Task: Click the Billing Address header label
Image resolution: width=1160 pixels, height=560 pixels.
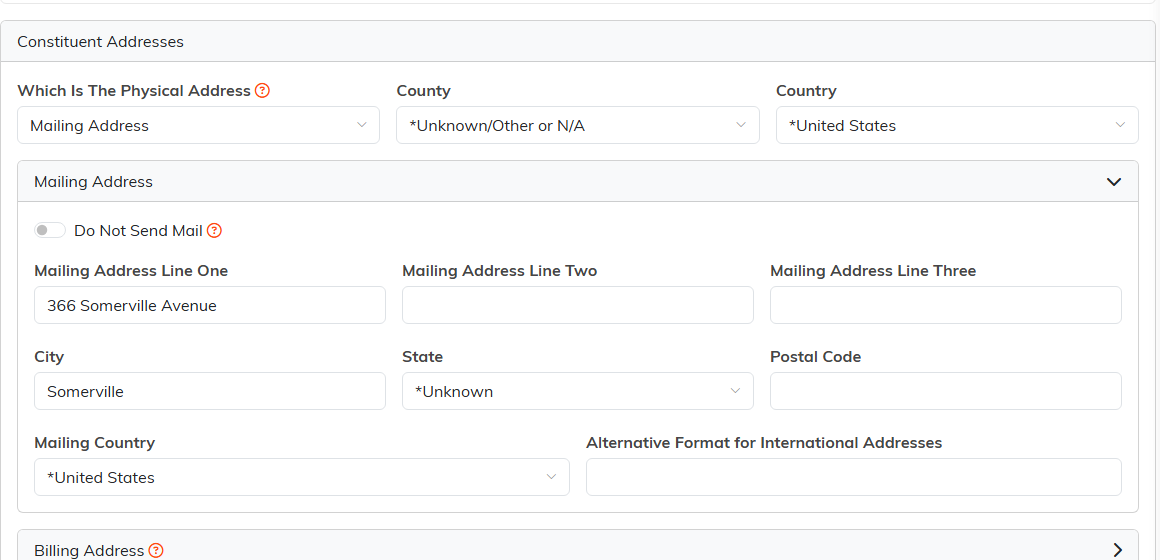Action: pos(89,550)
